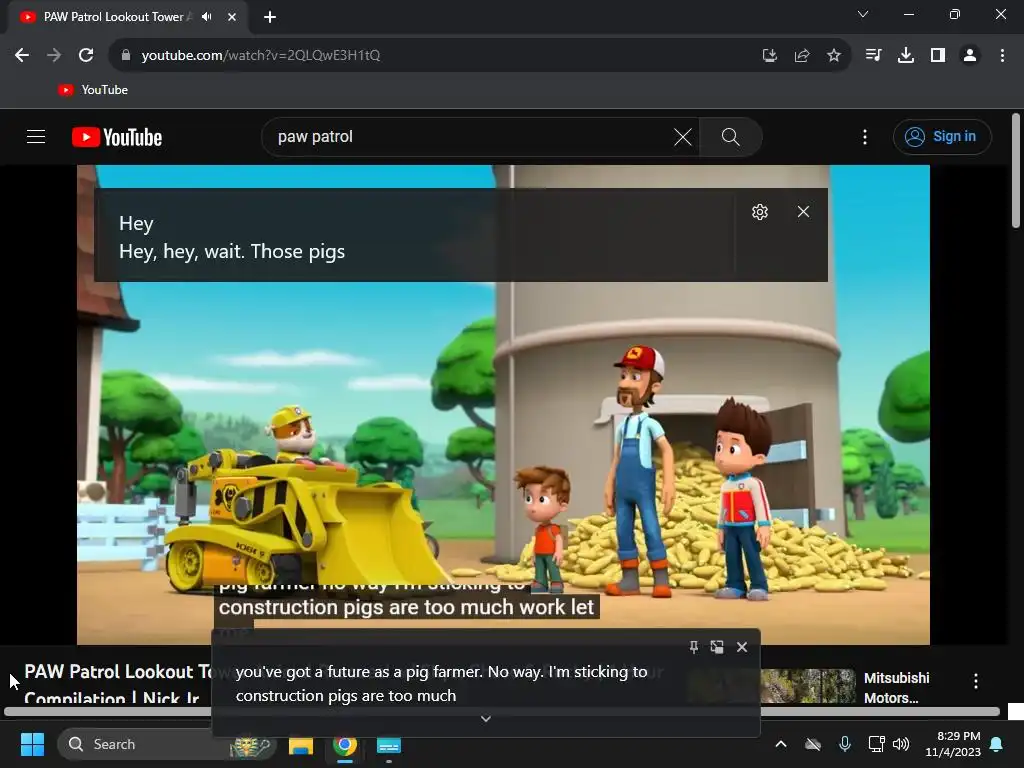1024x768 pixels.
Task: Mute the PAW Patrol tab audio
Action: 207,17
